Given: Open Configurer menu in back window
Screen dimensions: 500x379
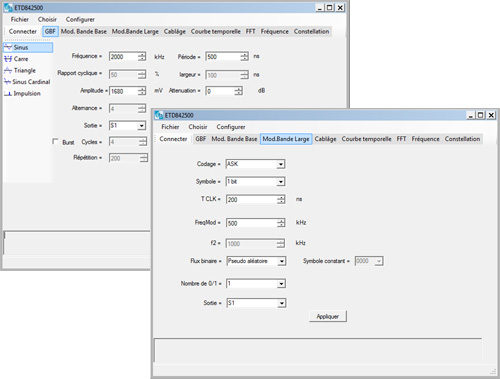Looking at the screenshot, I should point(80,19).
